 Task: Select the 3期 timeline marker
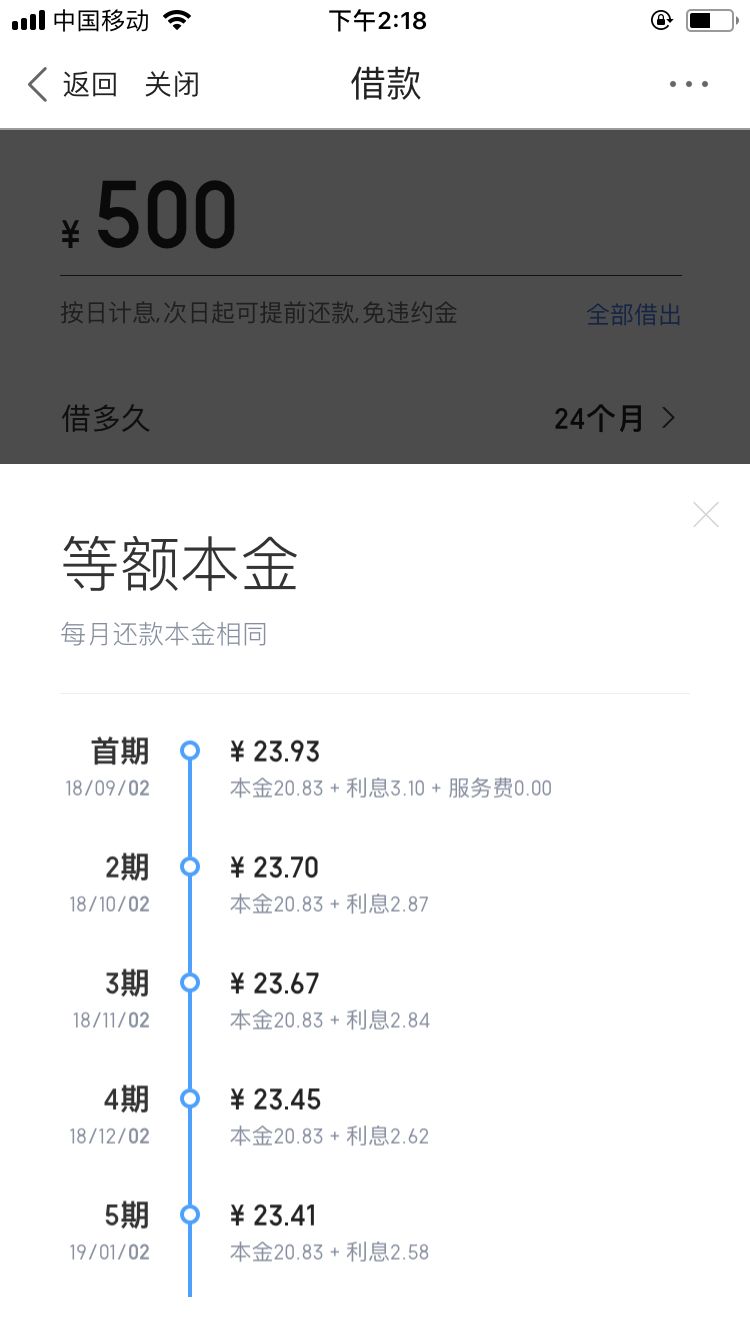[190, 983]
